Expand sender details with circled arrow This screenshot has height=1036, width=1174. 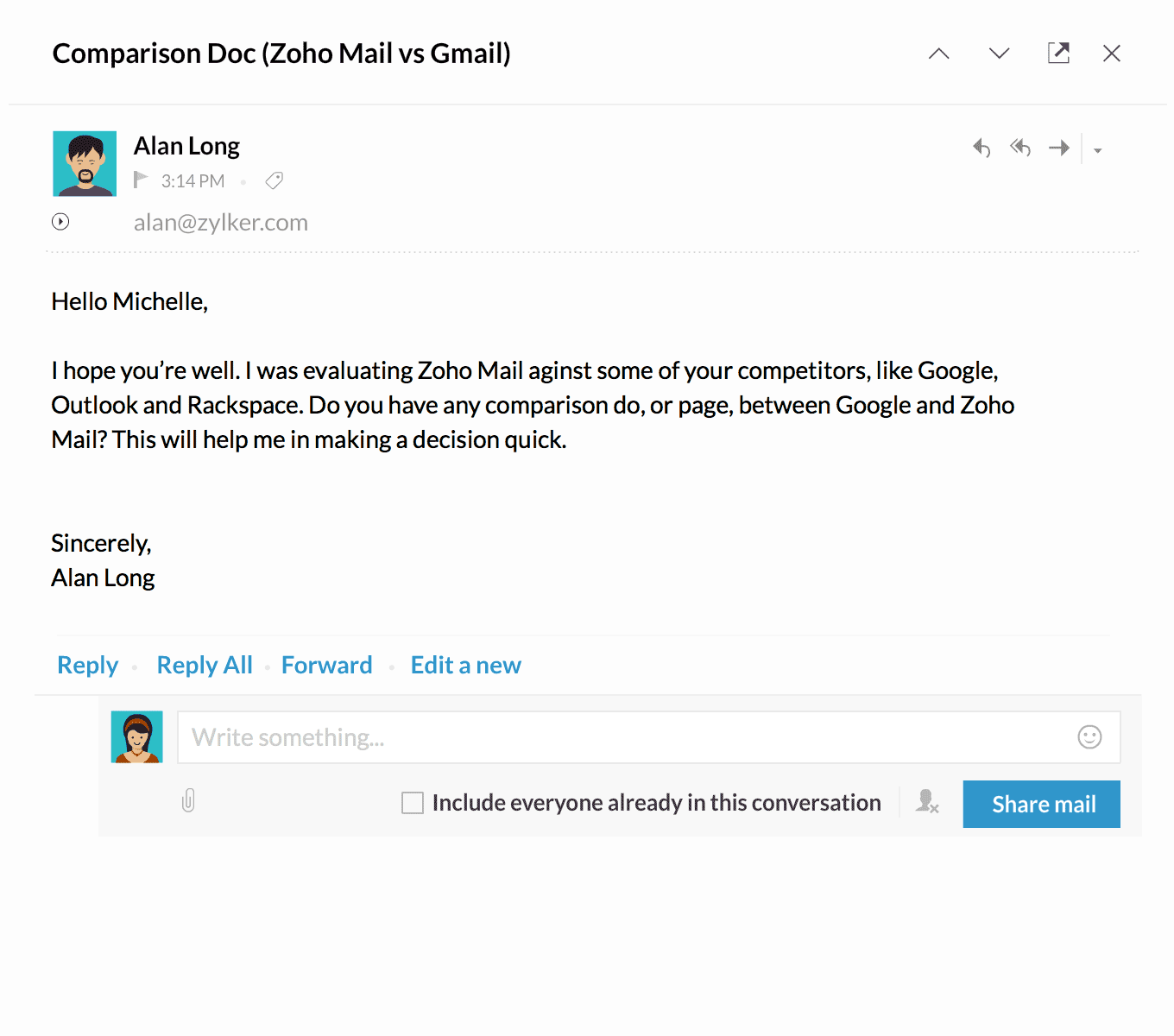click(60, 222)
